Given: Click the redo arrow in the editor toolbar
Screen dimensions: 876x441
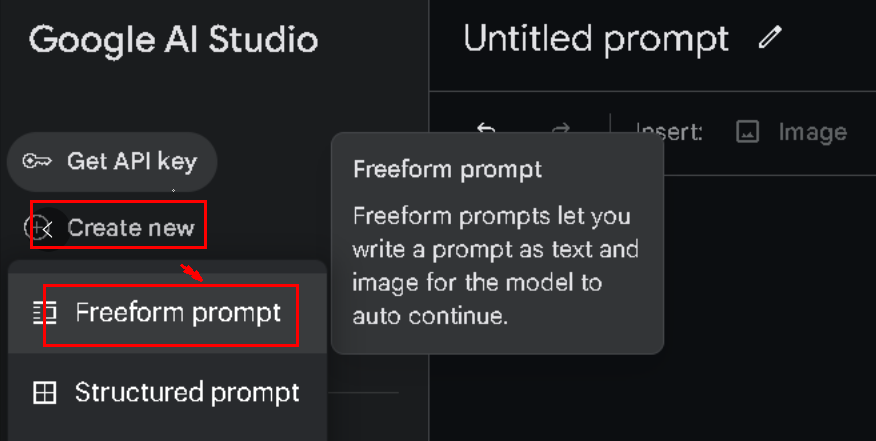Looking at the screenshot, I should (x=560, y=129).
